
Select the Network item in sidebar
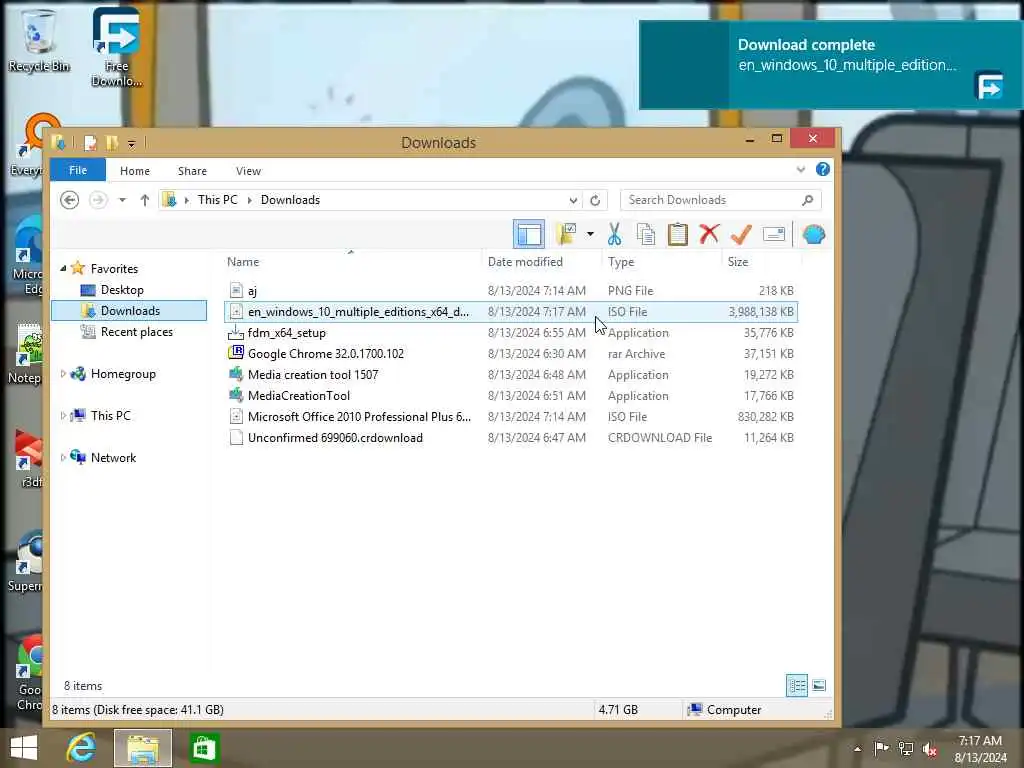point(113,458)
